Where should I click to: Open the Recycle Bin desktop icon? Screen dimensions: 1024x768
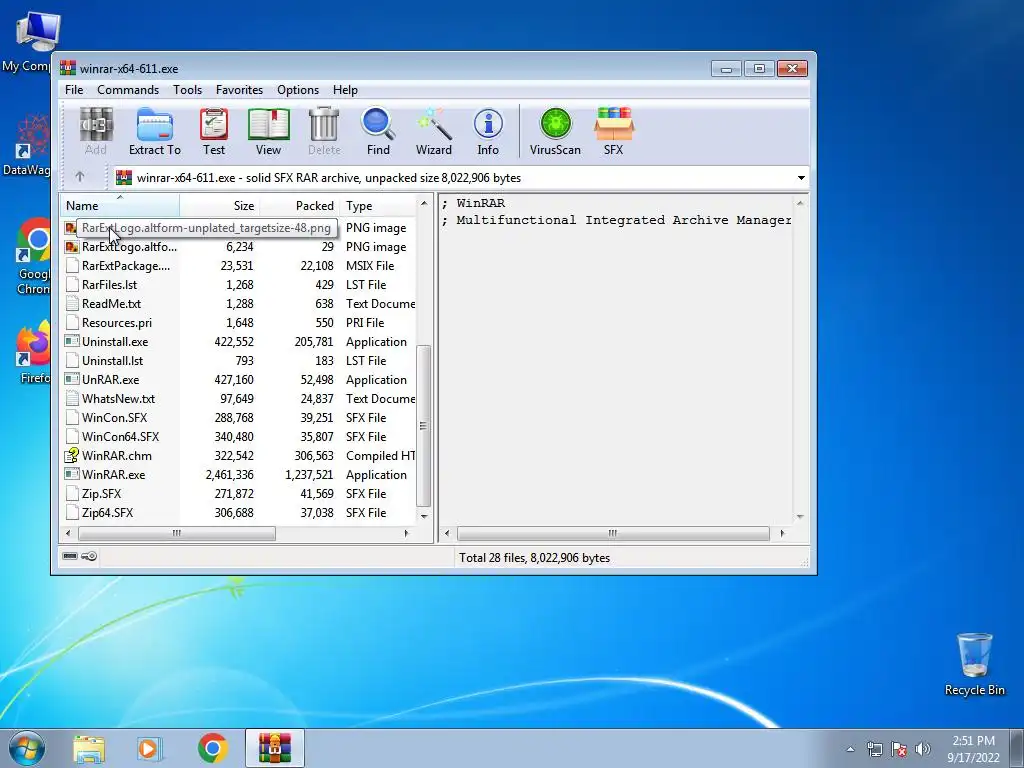click(x=974, y=664)
